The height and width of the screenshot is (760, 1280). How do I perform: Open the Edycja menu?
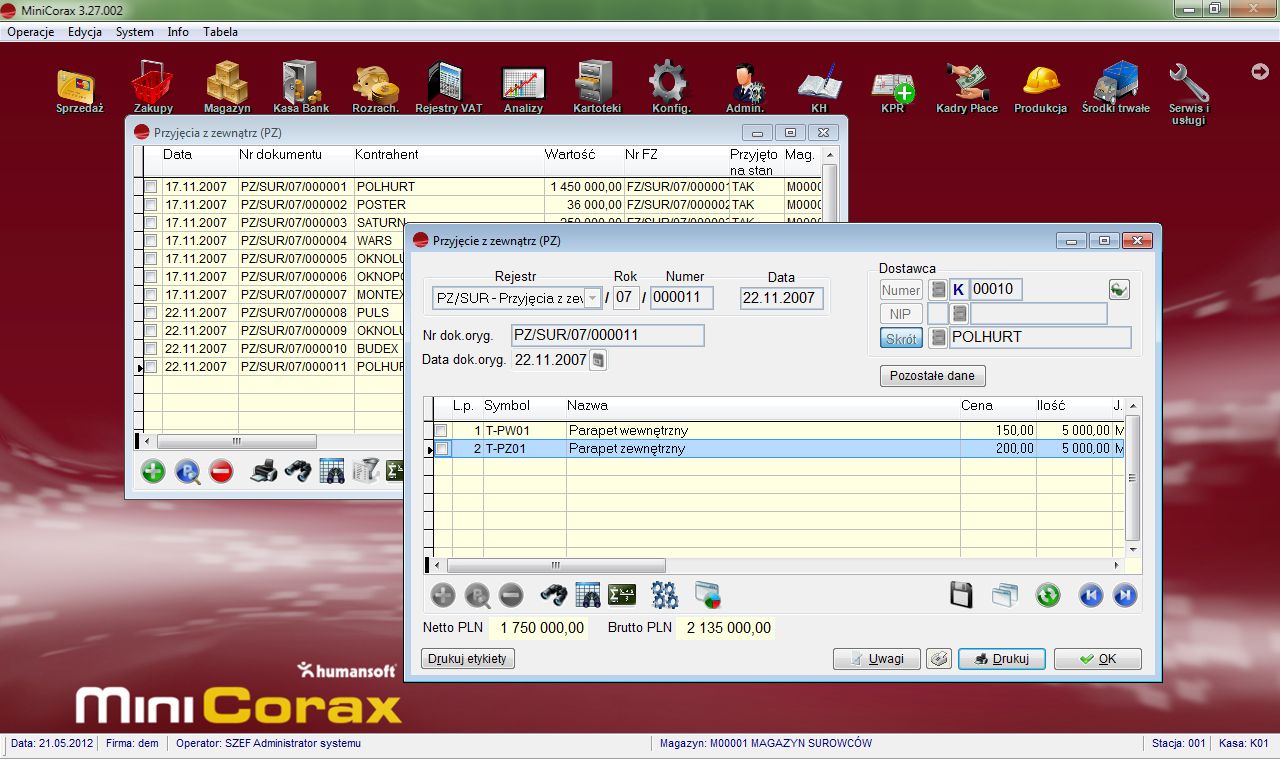click(x=85, y=32)
